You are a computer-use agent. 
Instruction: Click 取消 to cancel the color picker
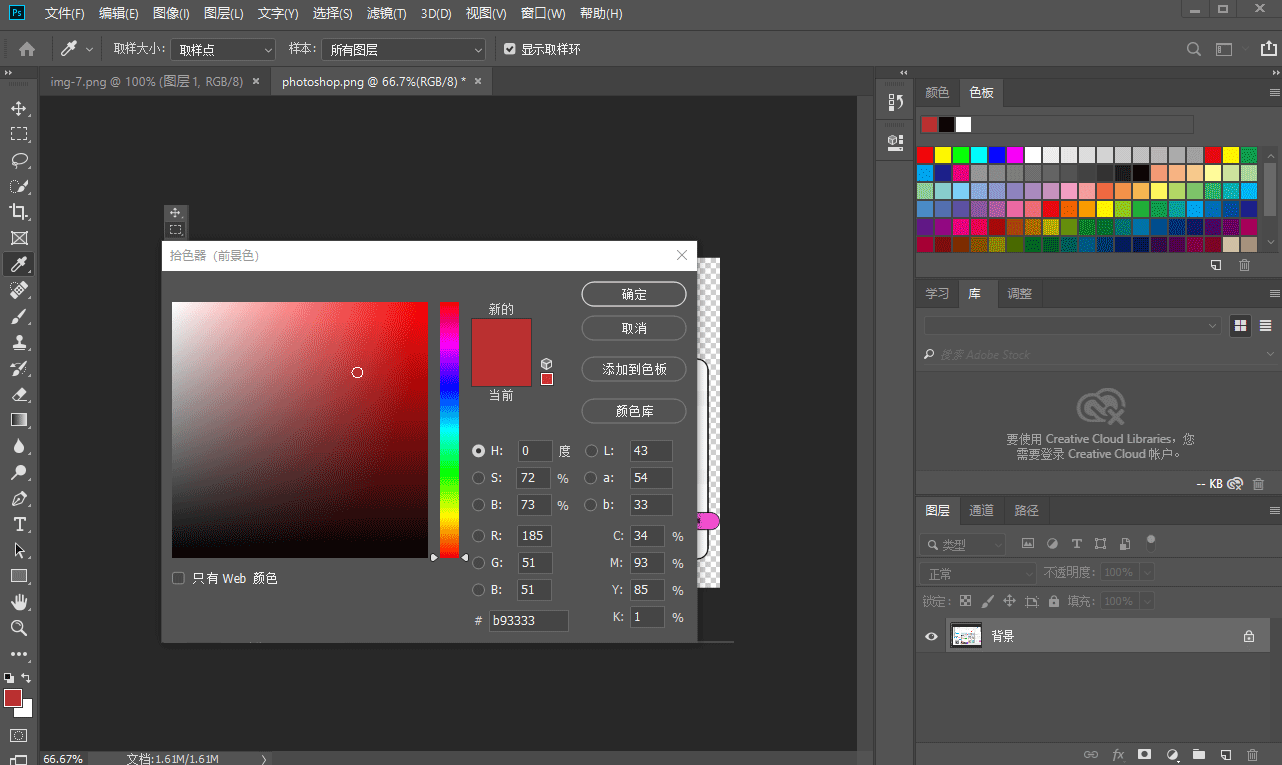coord(634,328)
